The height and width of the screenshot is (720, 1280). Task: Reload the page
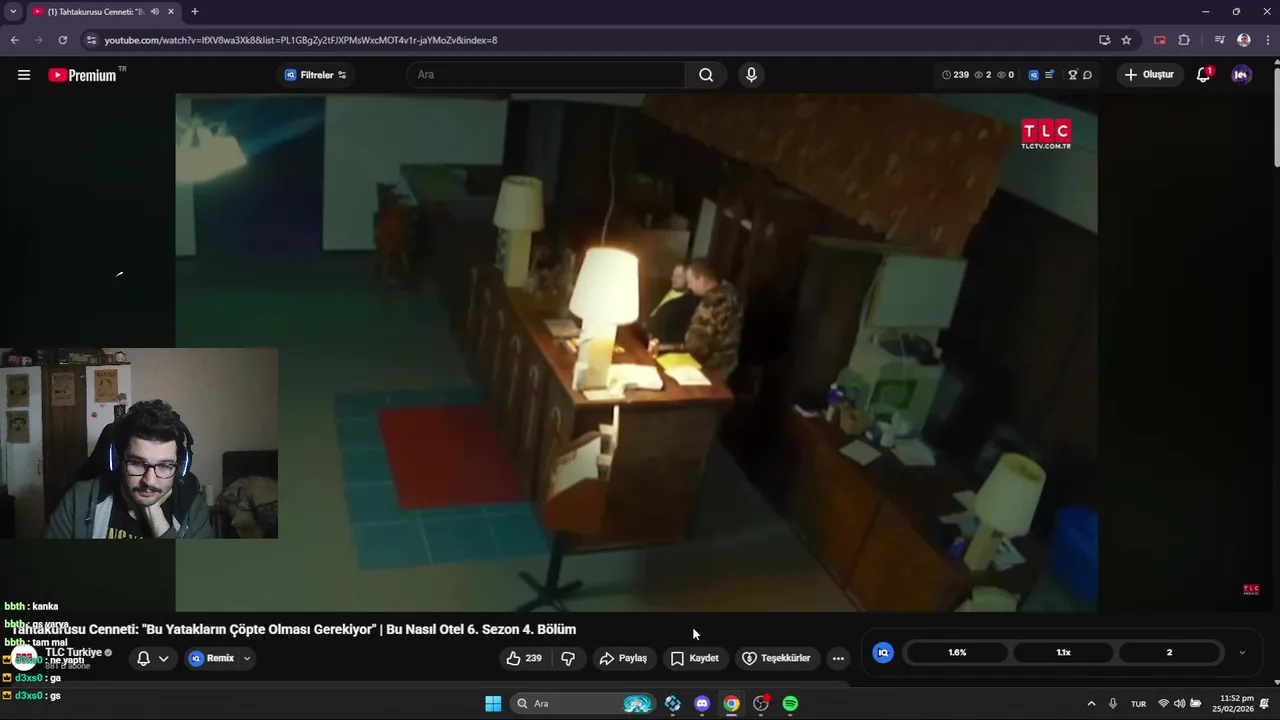[x=62, y=40]
